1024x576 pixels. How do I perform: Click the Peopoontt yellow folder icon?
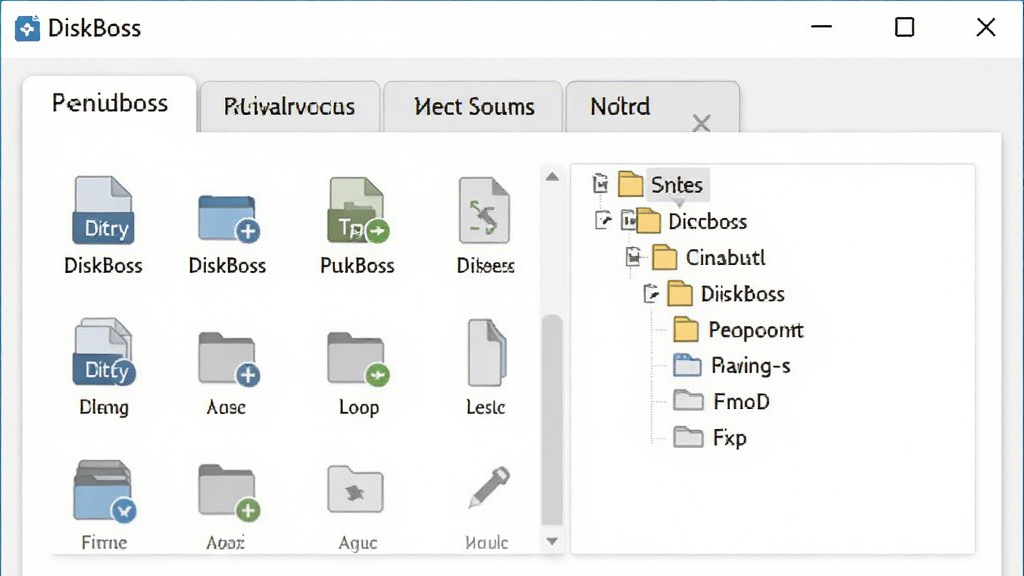(686, 329)
